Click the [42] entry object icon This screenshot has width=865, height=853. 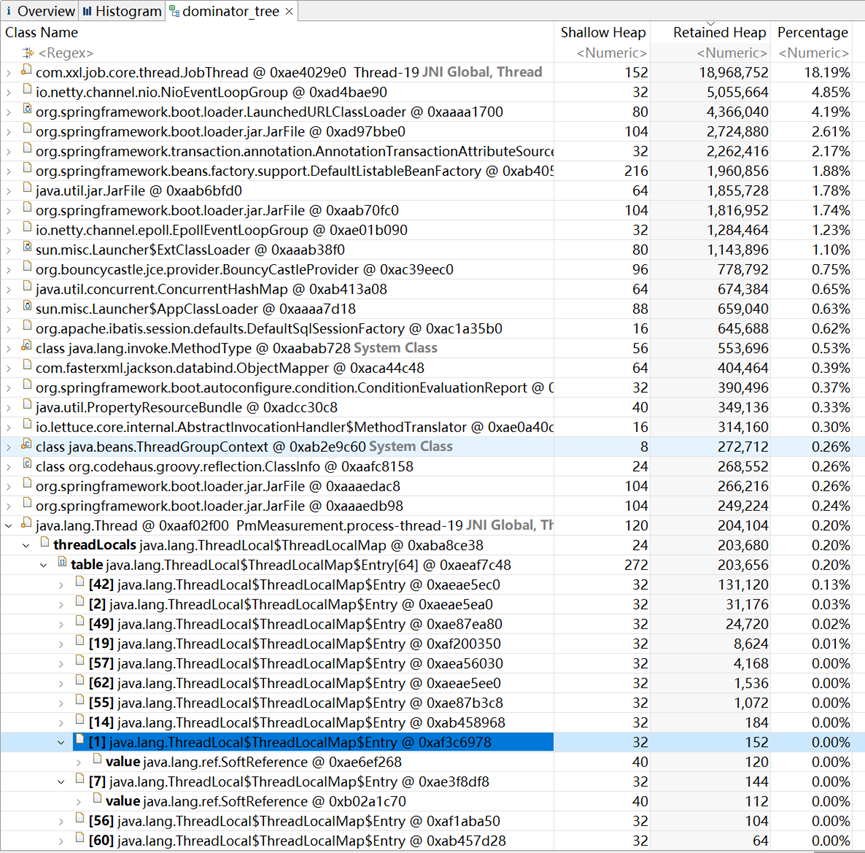click(80, 582)
